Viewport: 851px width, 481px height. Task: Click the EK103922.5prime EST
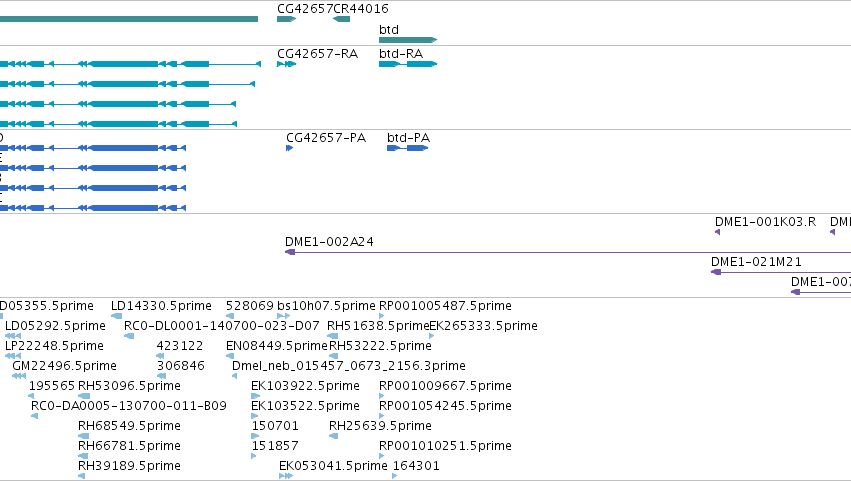[x=256, y=396]
